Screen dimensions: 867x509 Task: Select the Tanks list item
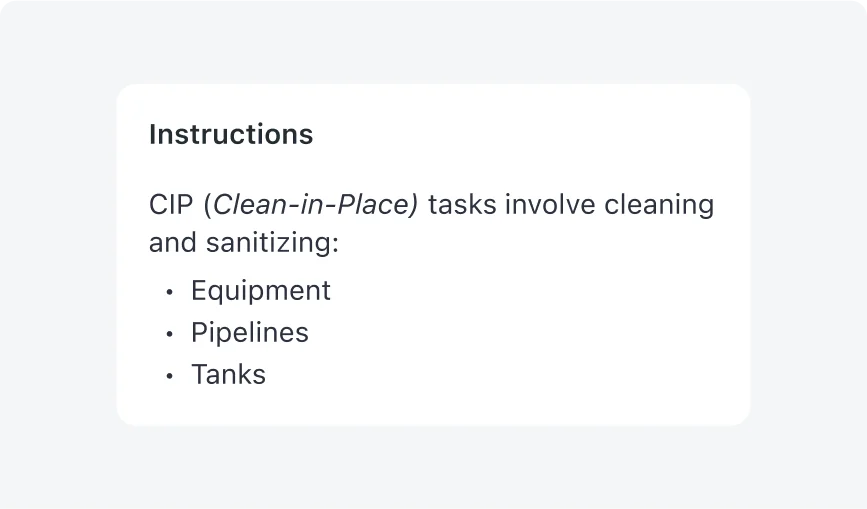(x=228, y=375)
